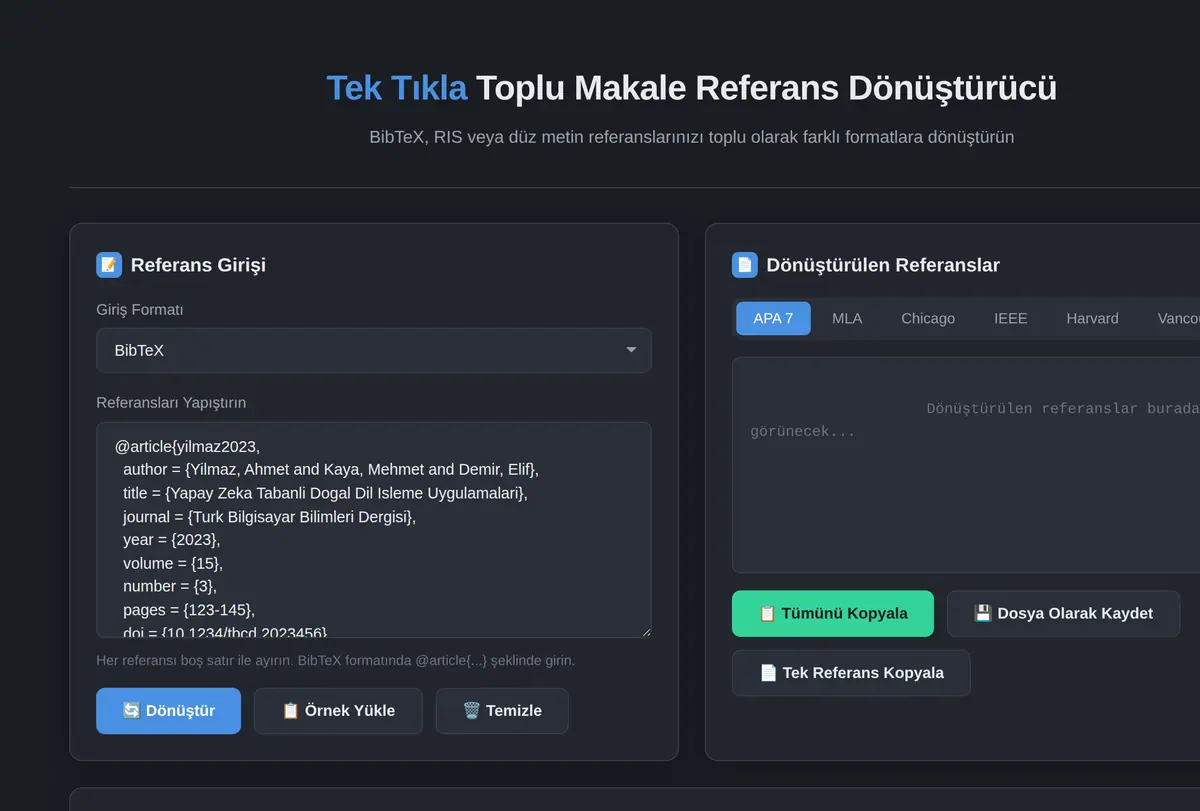
Task: Copy all with Tümünü Kopyala button
Action: (833, 613)
